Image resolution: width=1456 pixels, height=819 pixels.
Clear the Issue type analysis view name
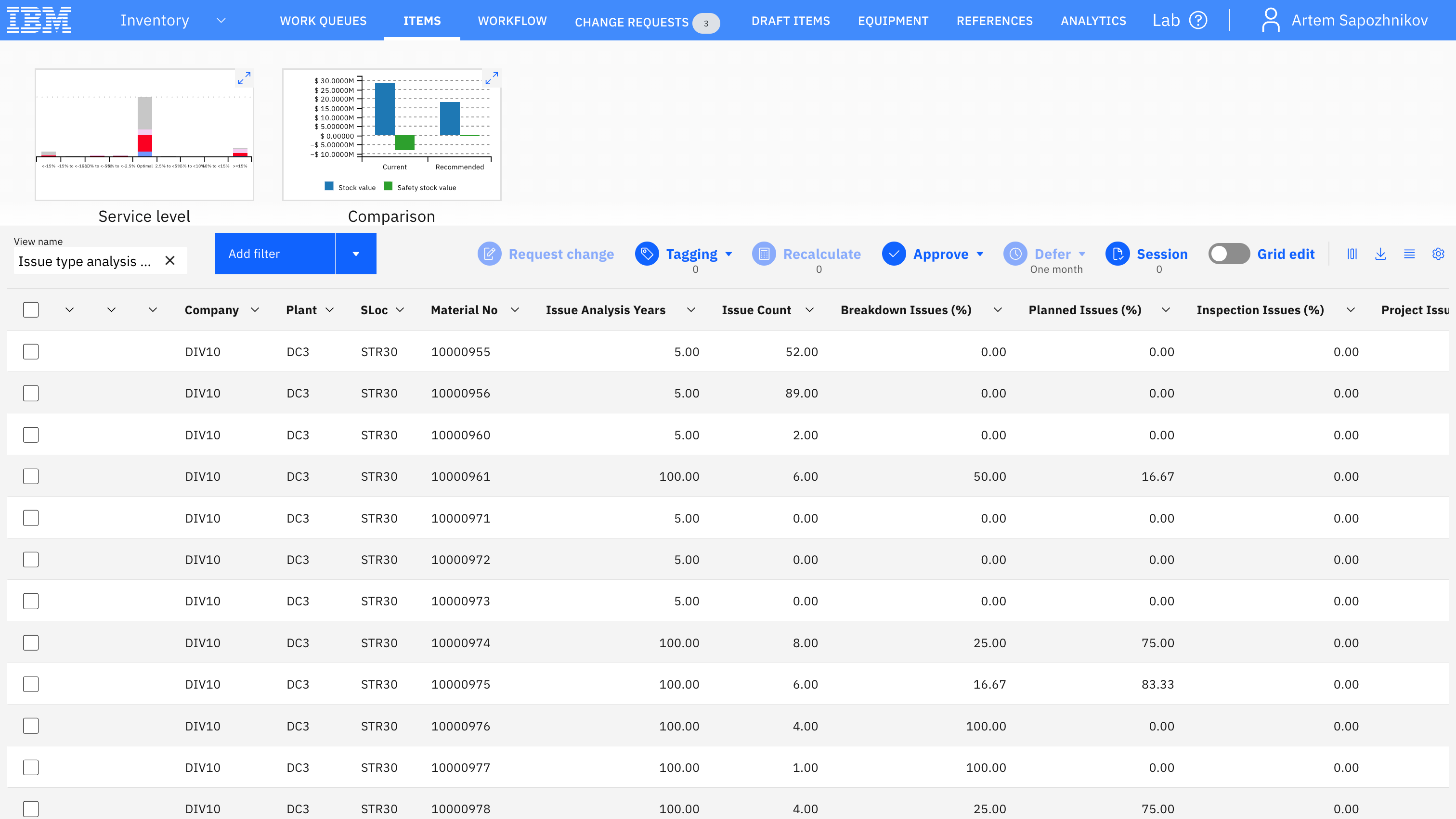click(169, 261)
